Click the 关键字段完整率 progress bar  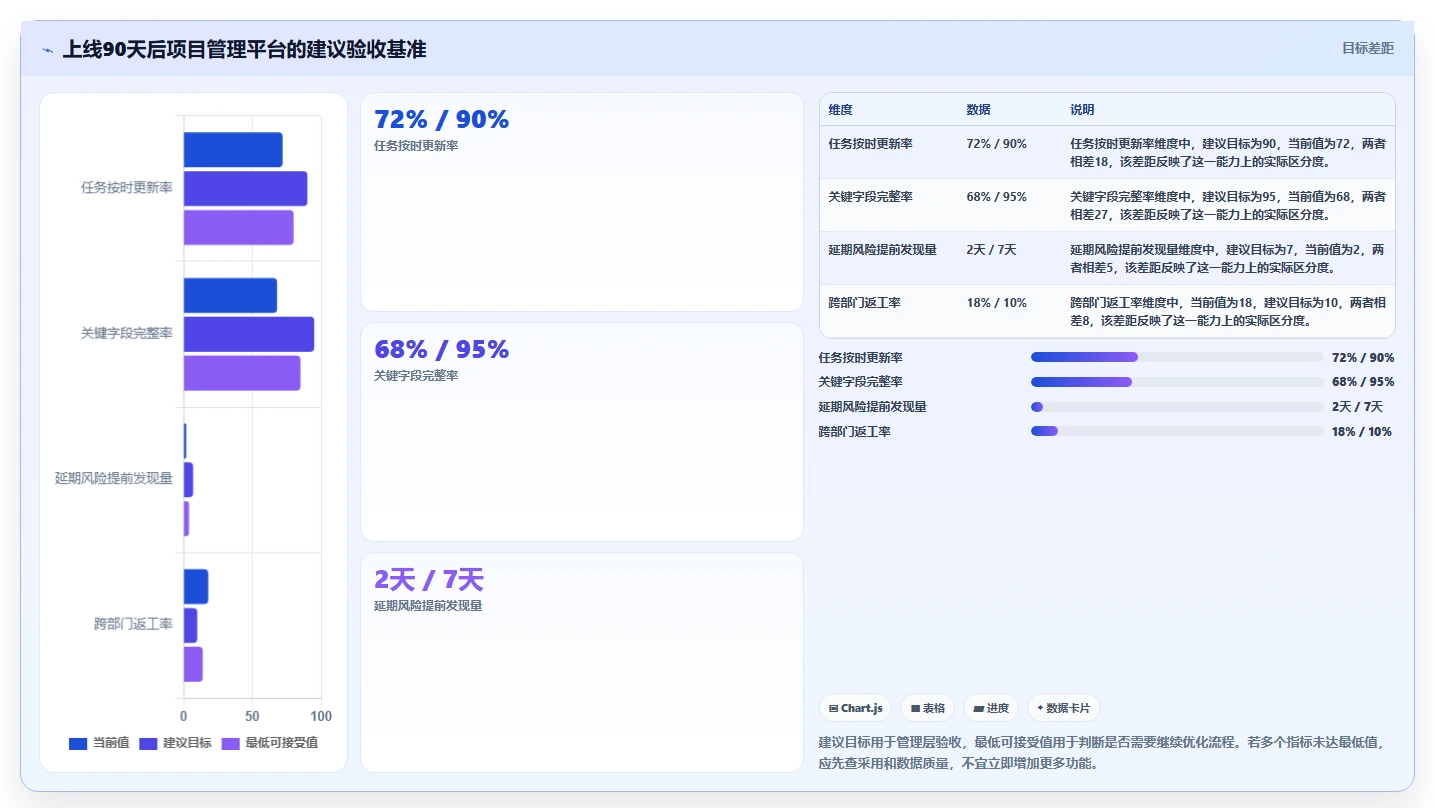(x=1177, y=382)
